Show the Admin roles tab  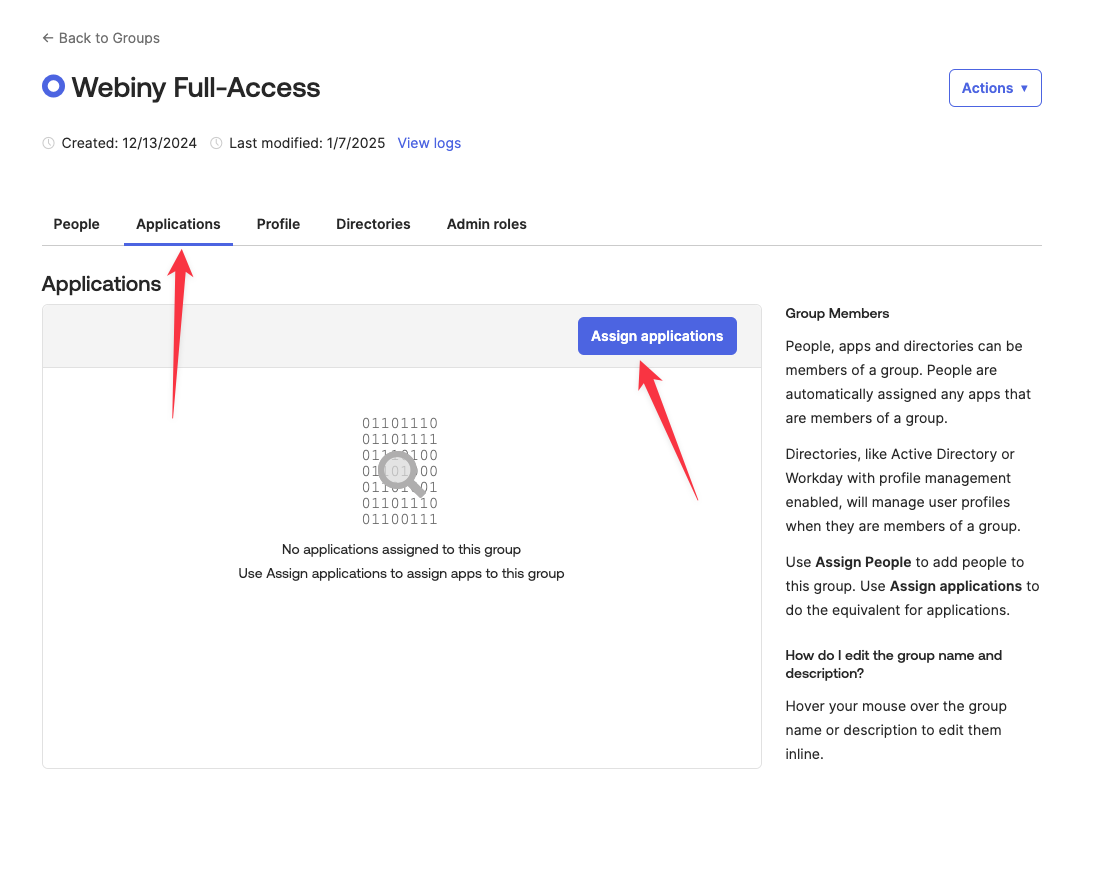pos(486,224)
